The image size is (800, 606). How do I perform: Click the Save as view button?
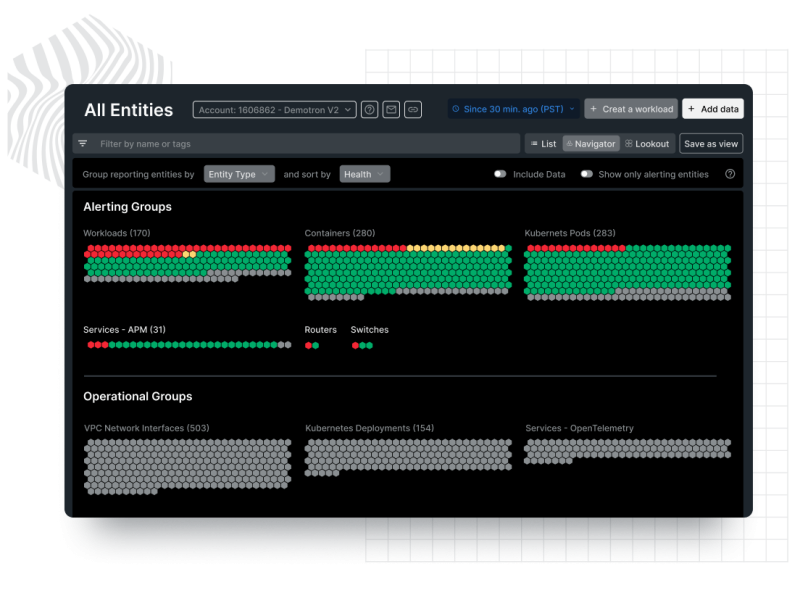click(x=710, y=143)
